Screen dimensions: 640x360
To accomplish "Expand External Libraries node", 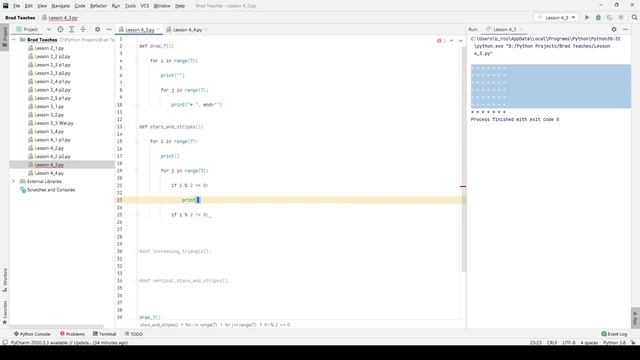I will [x=14, y=181].
